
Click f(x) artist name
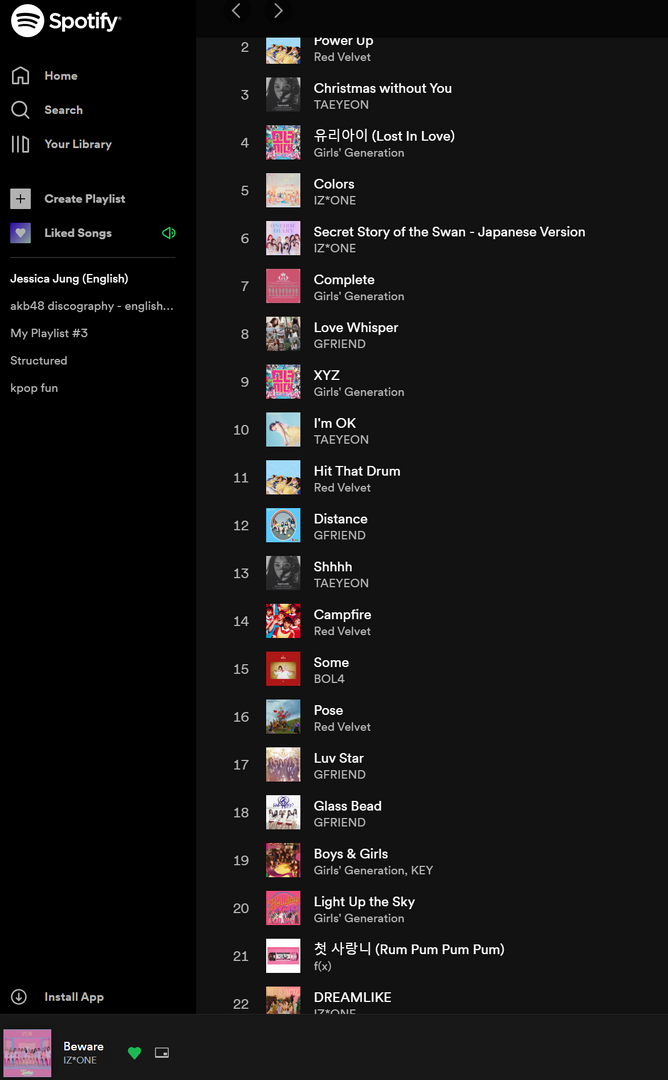322,966
